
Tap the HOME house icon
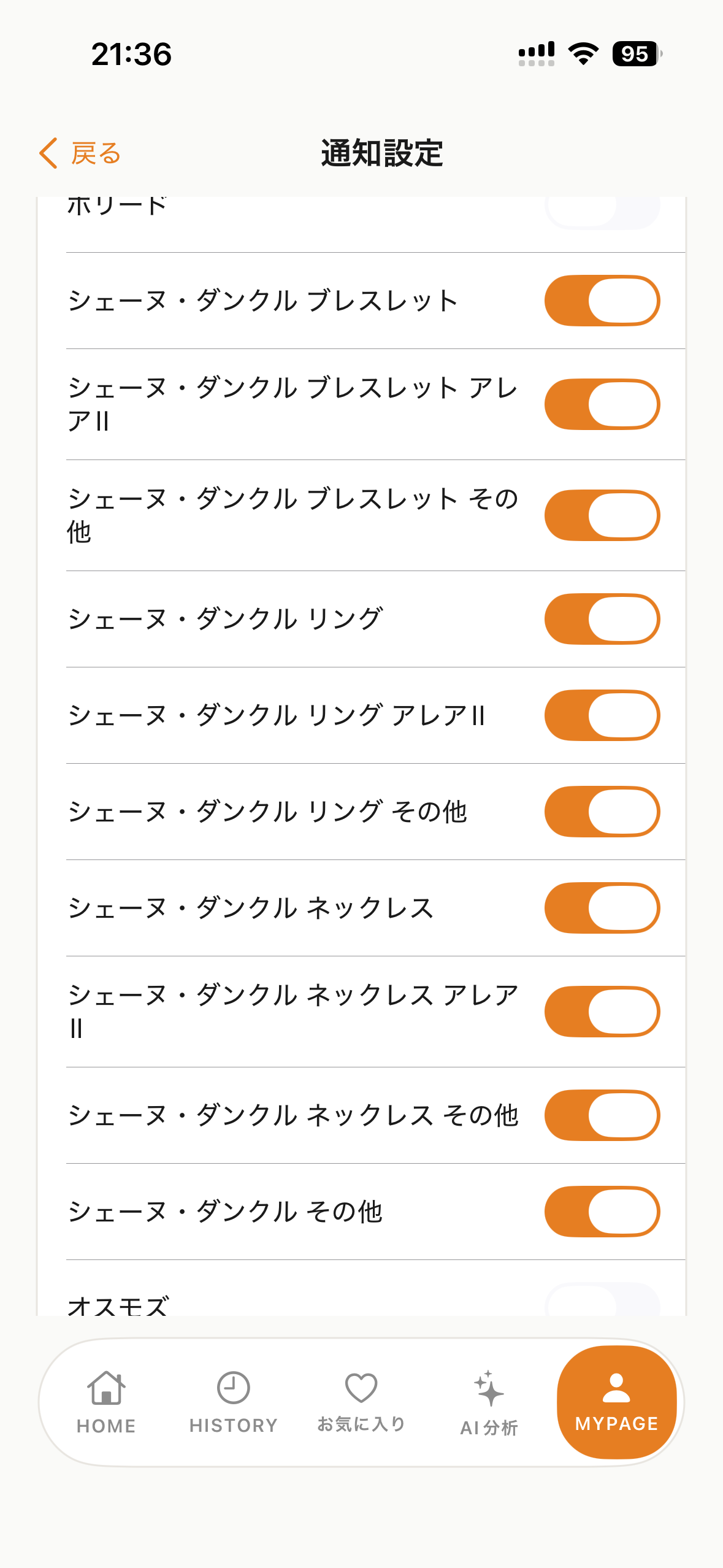pos(106,1388)
